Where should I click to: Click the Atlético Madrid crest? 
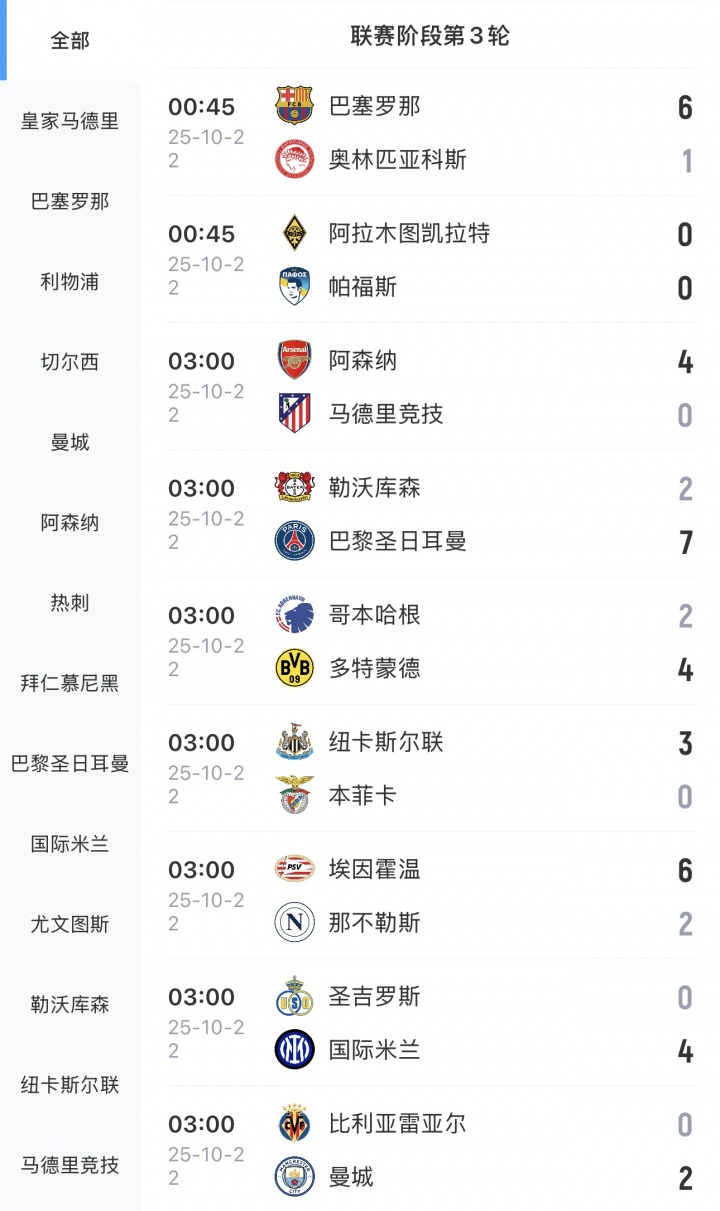[x=295, y=413]
